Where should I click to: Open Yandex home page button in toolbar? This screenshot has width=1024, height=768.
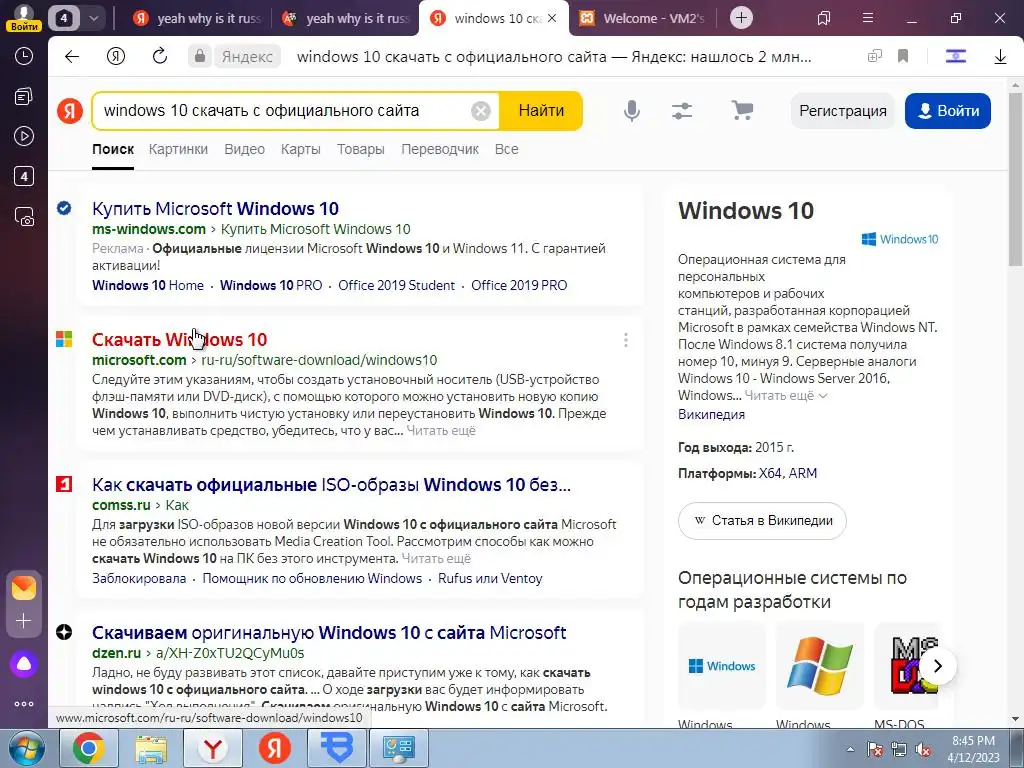116,57
